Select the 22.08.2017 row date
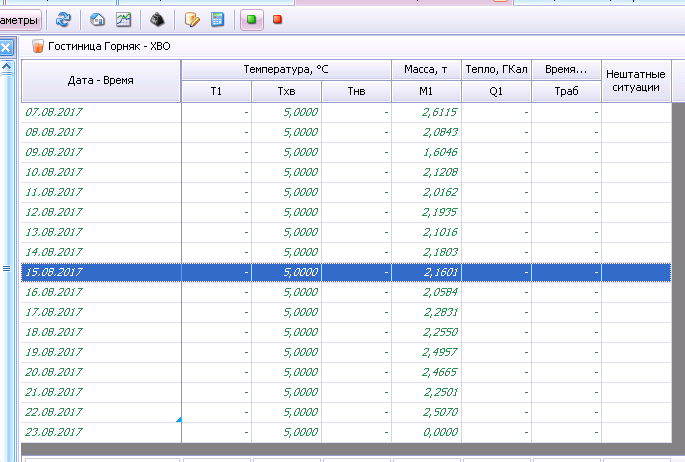685x462 pixels. pyautogui.click(x=54, y=413)
